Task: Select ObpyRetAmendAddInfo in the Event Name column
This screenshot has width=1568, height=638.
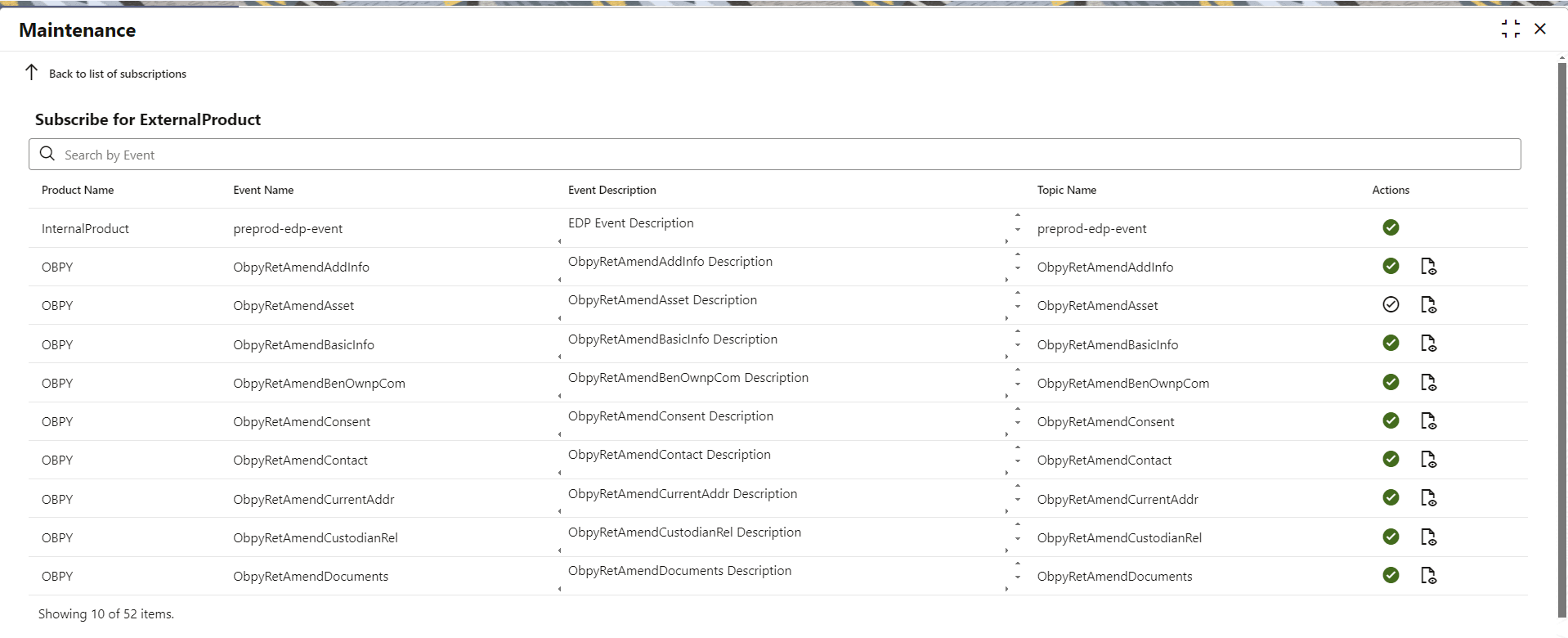Action: coord(301,267)
